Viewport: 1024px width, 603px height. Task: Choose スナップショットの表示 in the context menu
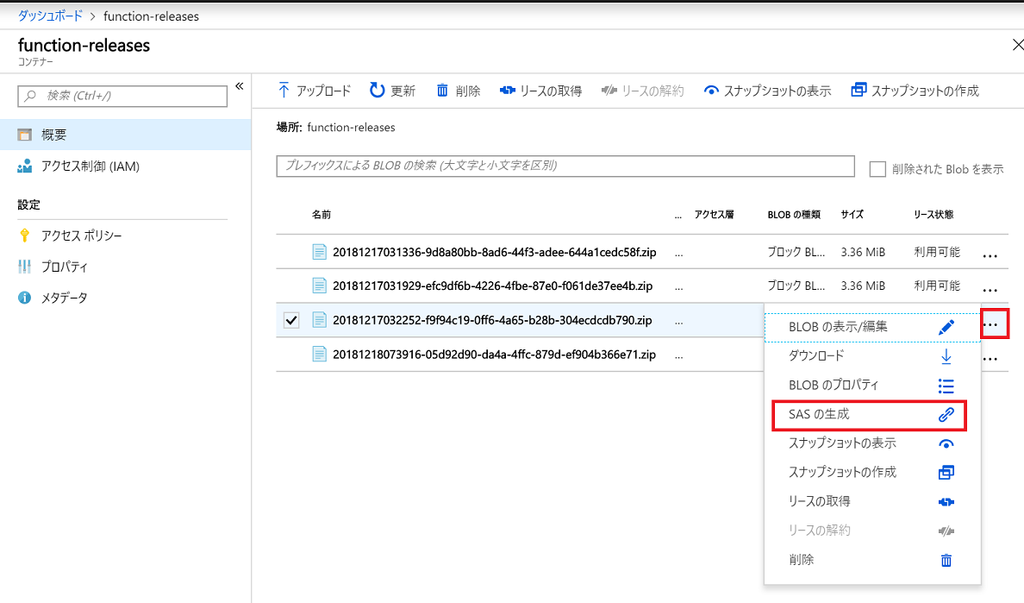click(x=872, y=444)
